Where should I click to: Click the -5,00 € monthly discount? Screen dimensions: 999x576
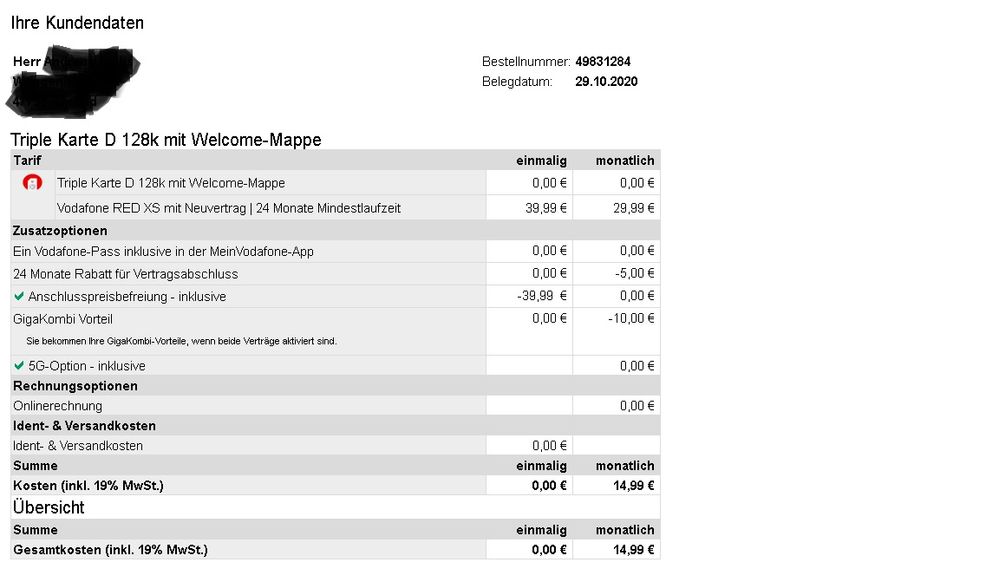coord(635,273)
